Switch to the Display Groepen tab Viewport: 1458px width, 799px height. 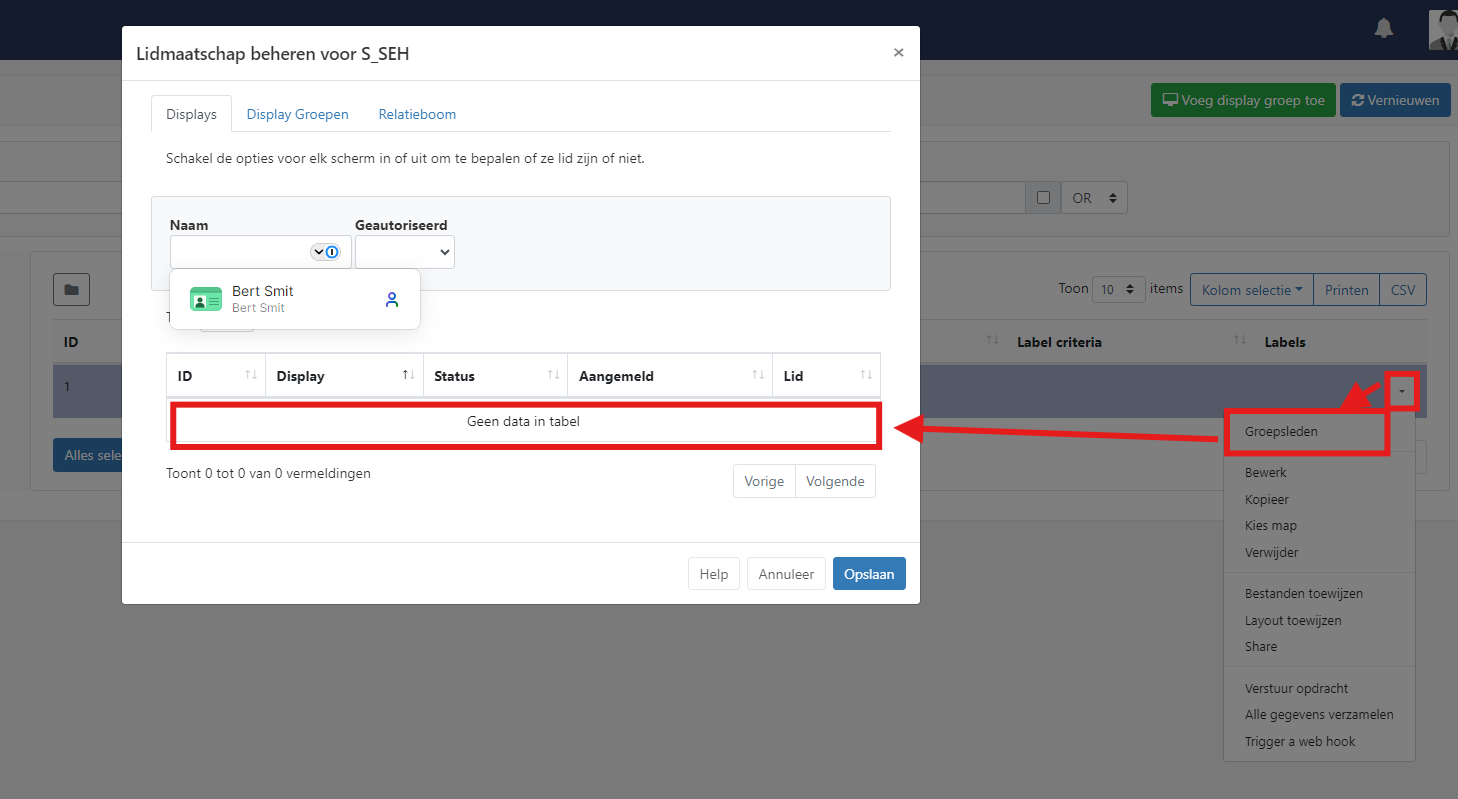(297, 114)
